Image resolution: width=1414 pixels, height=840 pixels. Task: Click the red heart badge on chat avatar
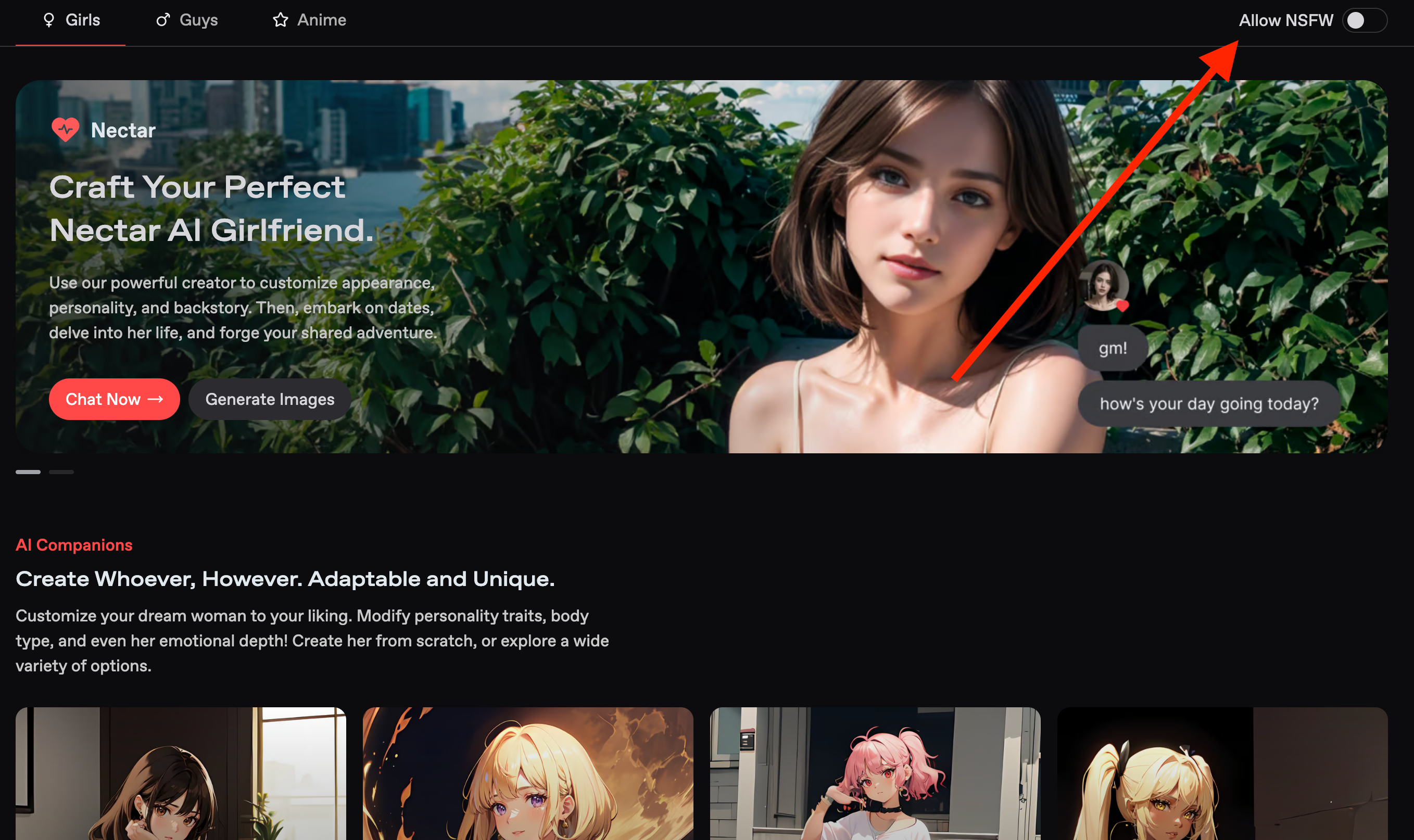point(1122,306)
